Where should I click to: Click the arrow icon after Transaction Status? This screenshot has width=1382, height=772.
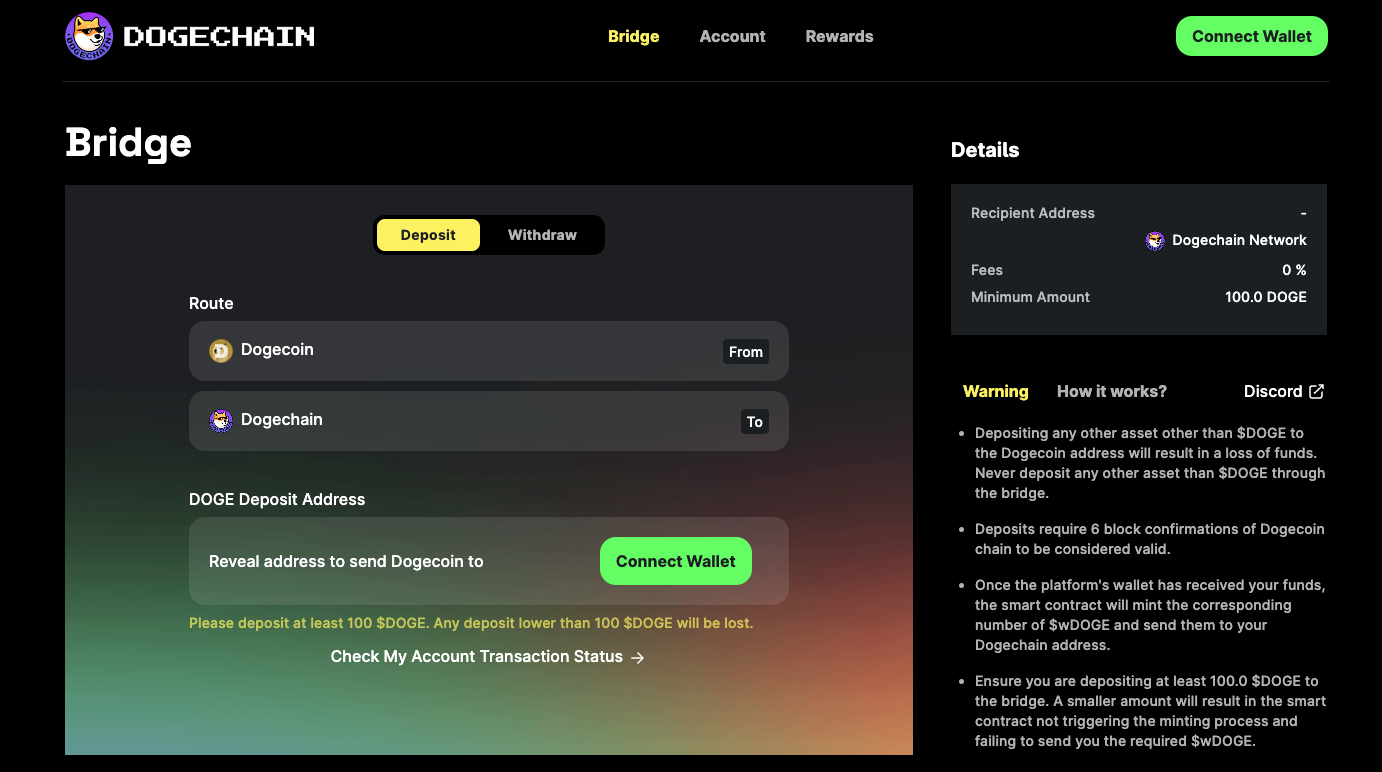pyautogui.click(x=638, y=658)
